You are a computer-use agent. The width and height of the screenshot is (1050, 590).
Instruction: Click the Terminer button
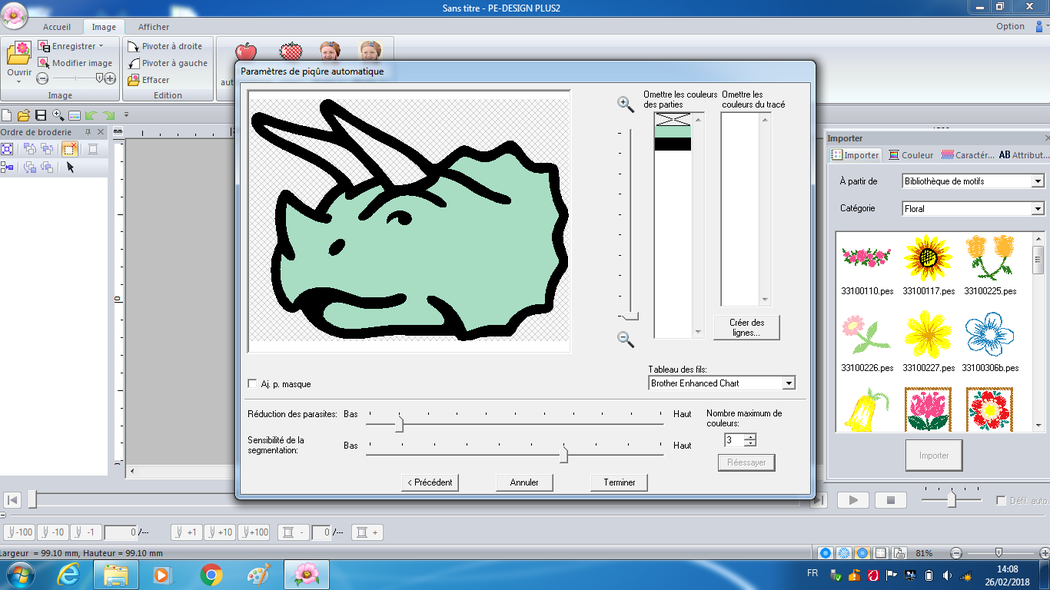[619, 482]
